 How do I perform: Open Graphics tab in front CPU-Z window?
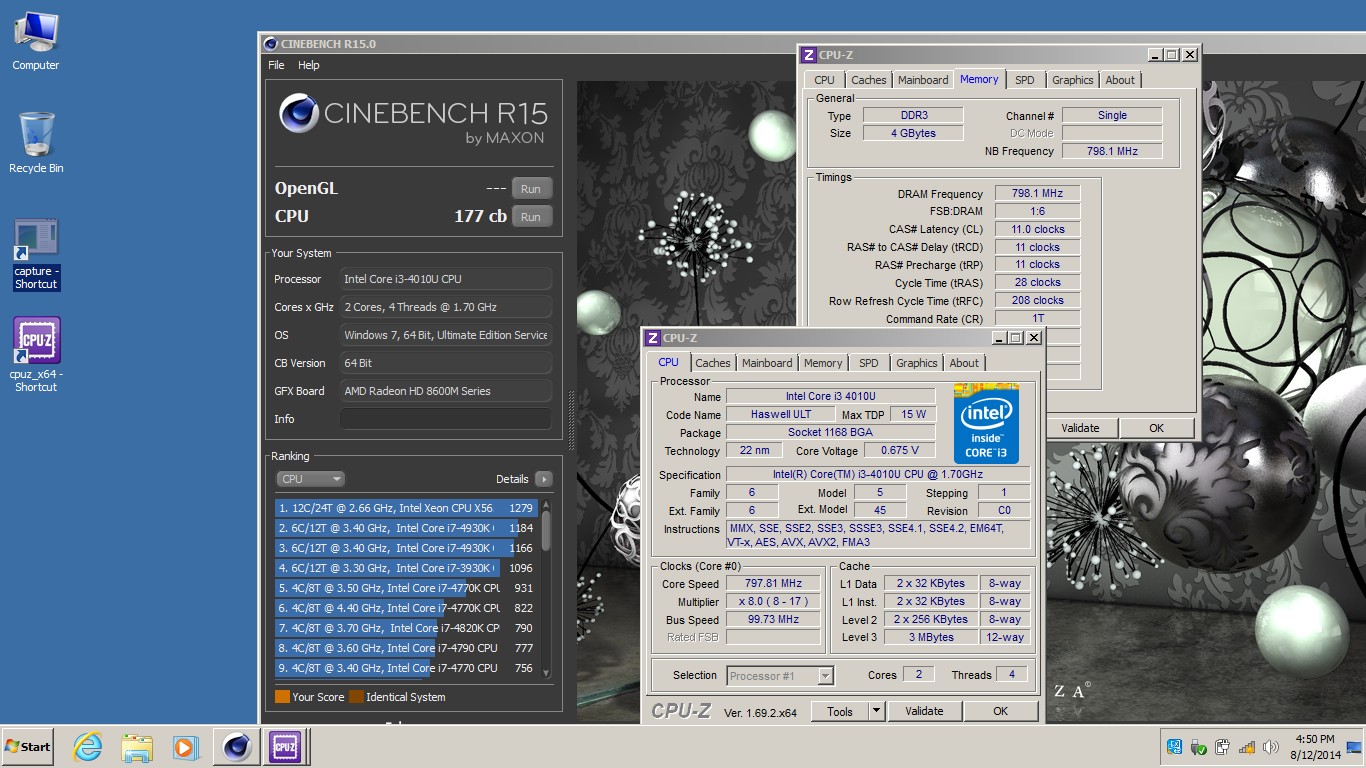coord(916,363)
